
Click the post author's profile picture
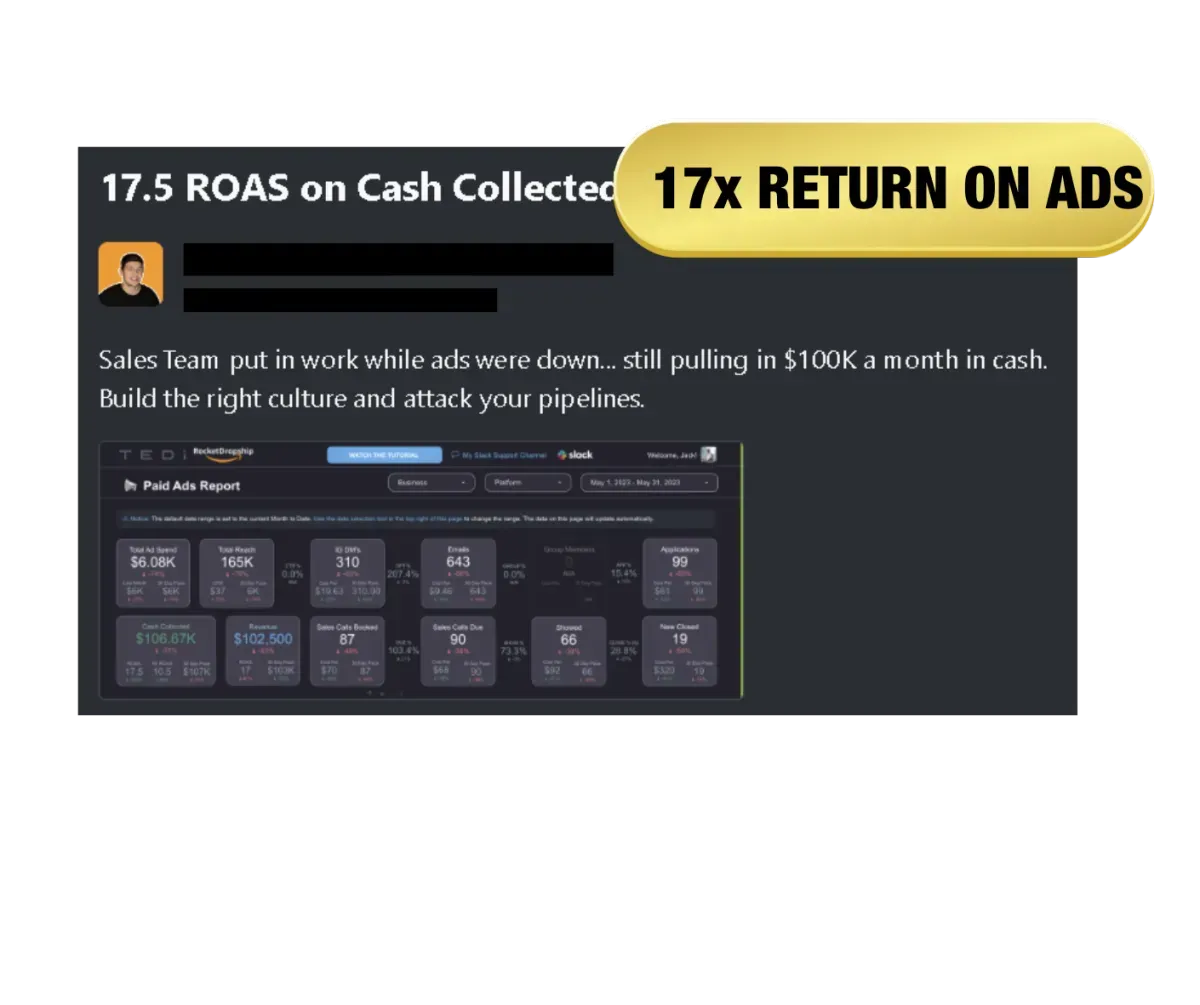130,274
